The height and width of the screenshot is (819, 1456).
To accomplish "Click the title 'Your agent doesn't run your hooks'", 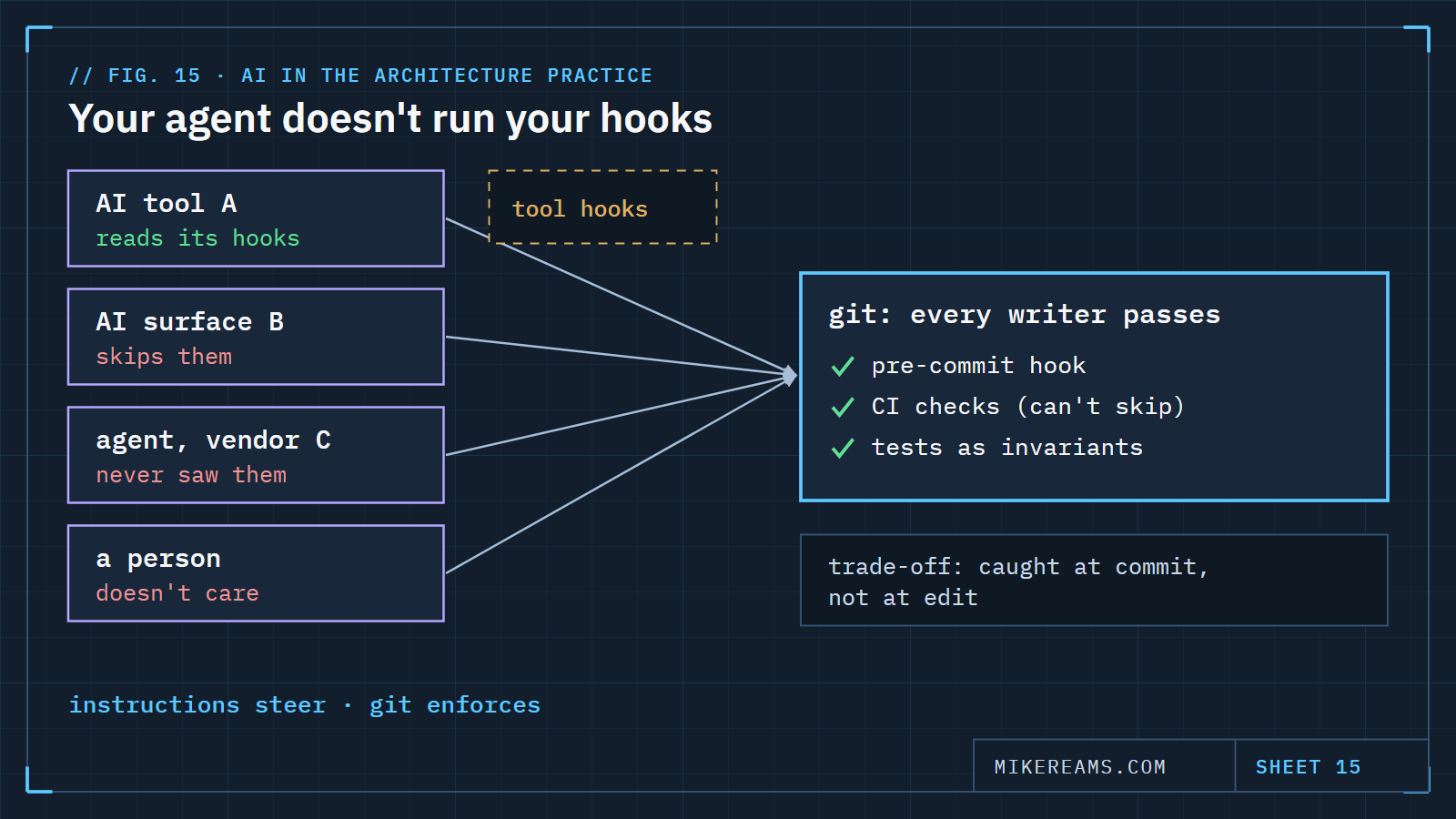I will (x=390, y=119).
